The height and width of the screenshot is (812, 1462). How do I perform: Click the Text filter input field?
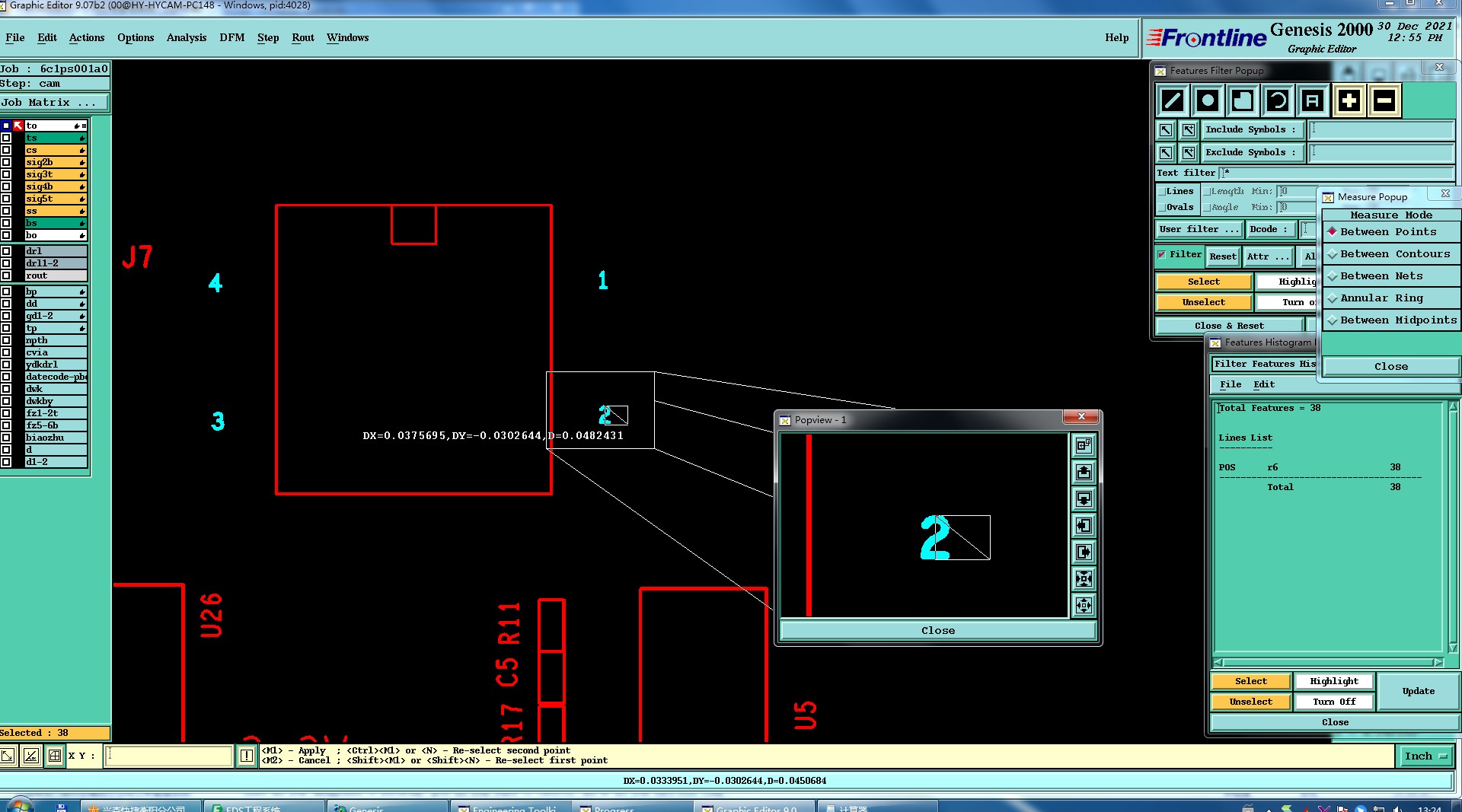tap(1336, 174)
